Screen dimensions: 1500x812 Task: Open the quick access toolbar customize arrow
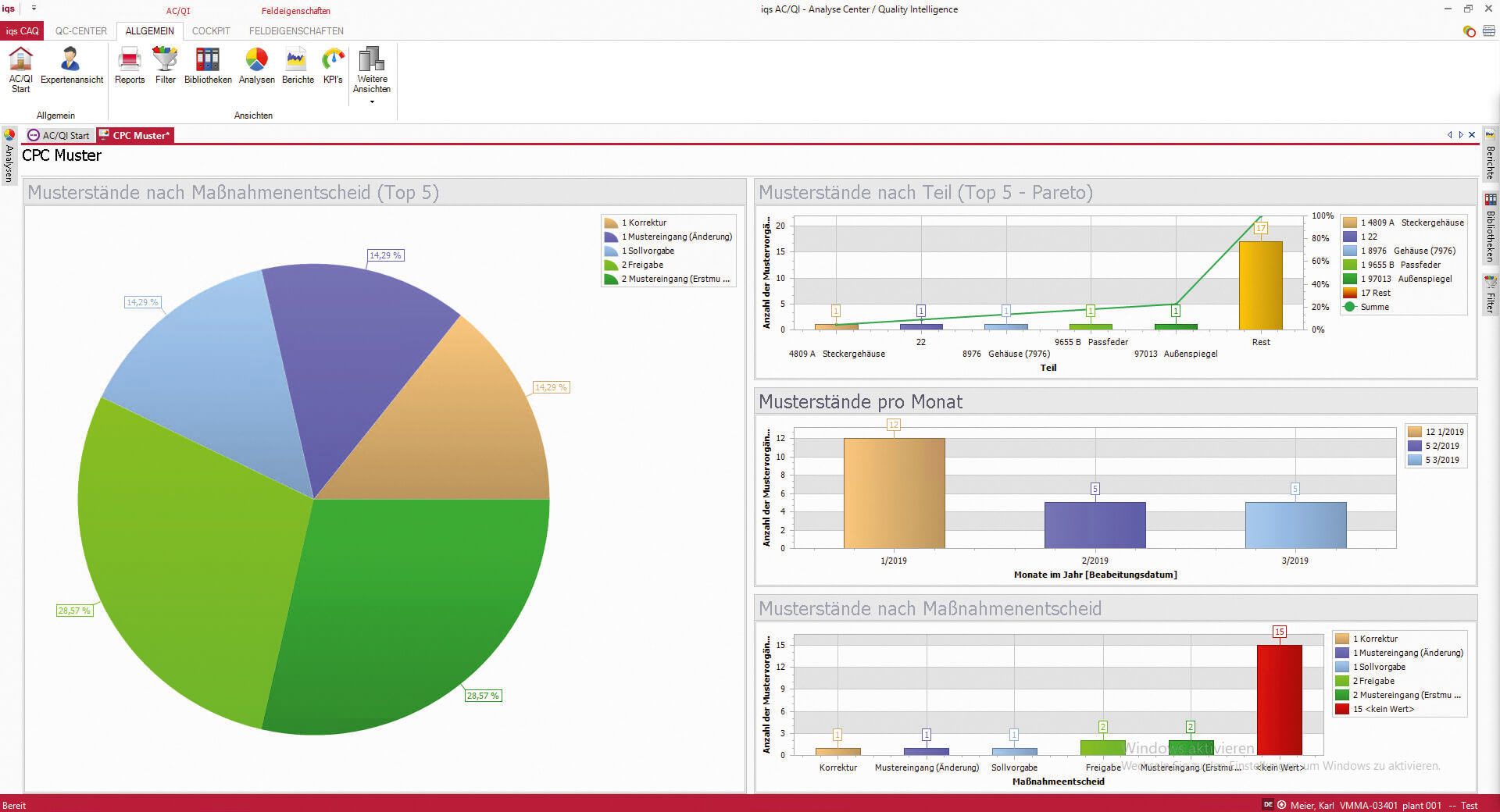(34, 9)
